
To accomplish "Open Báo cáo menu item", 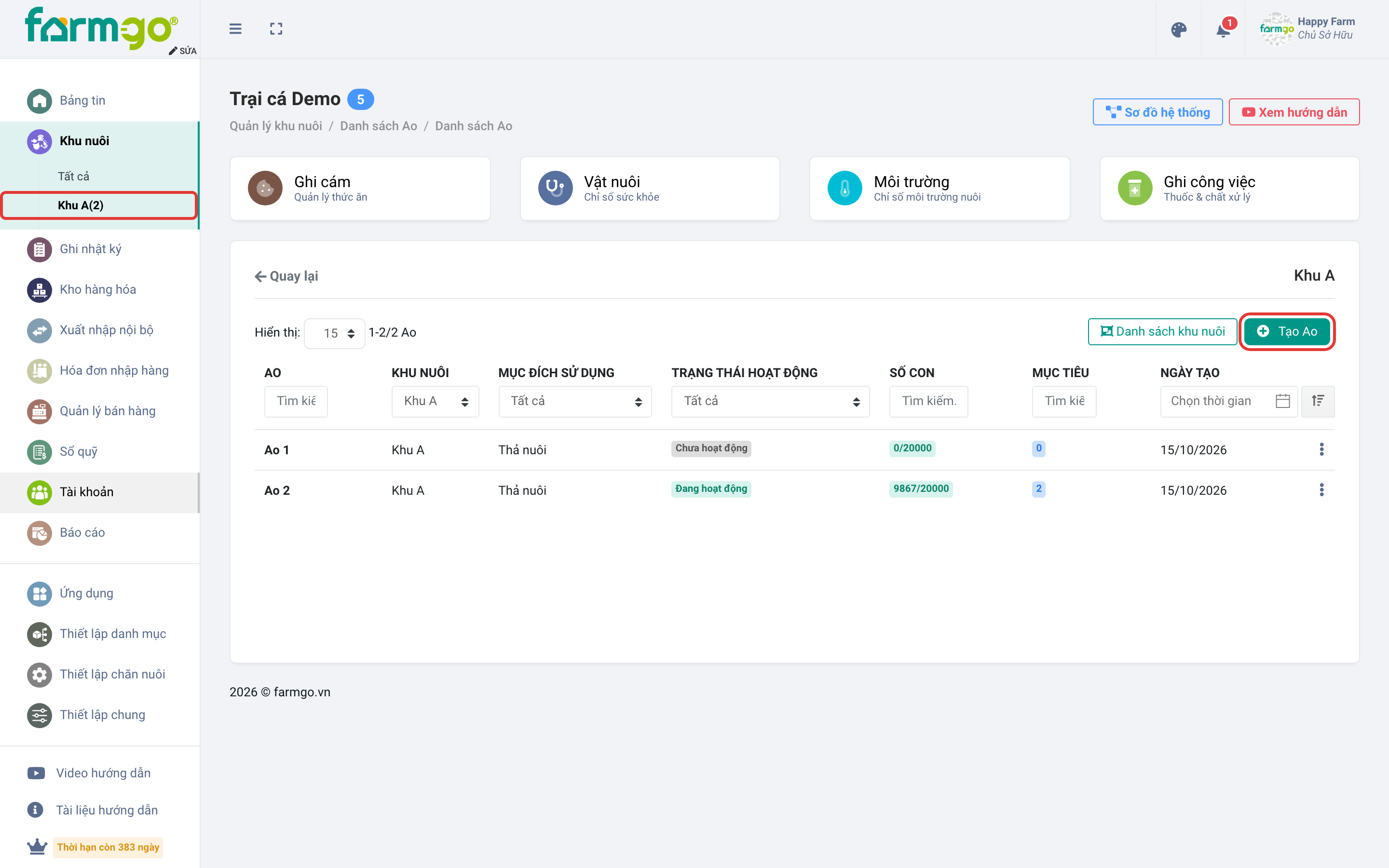I will (99, 533).
